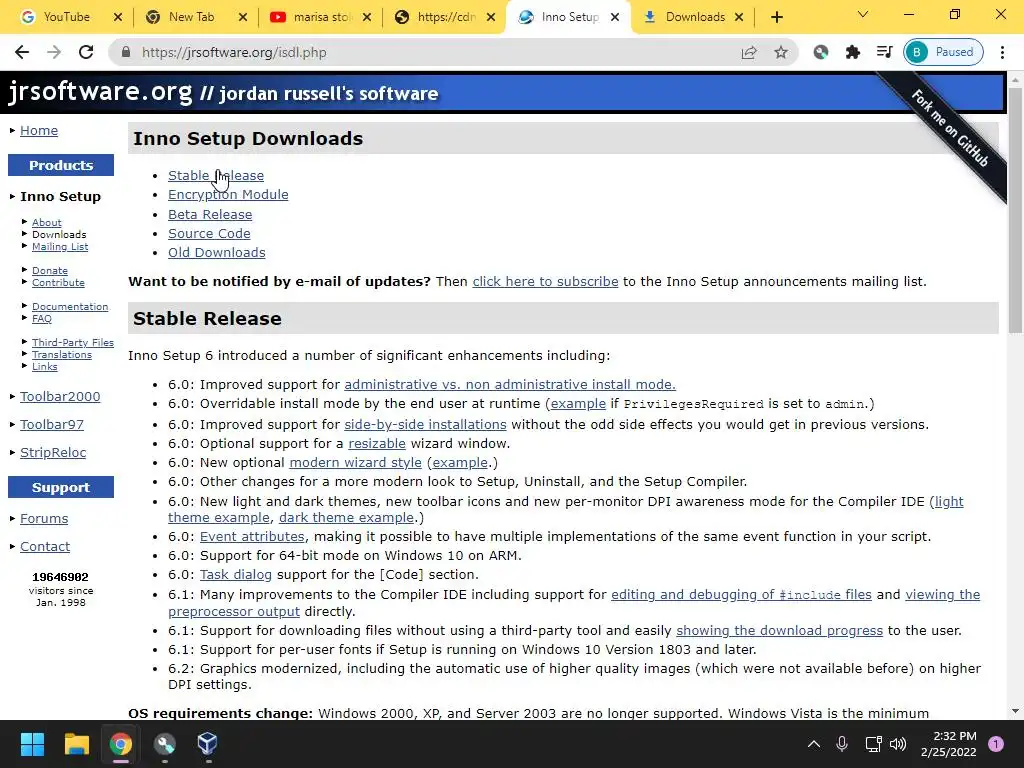1024x768 pixels.
Task: Open the Extensions puzzle icon
Action: point(852,52)
